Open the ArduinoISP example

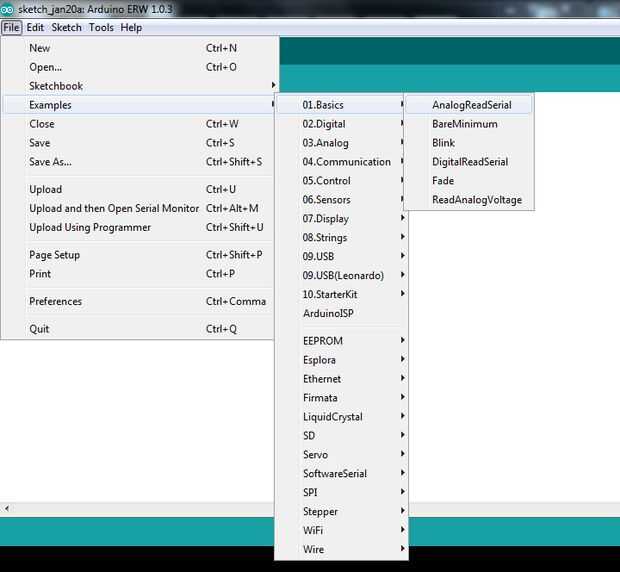pyautogui.click(x=341, y=313)
